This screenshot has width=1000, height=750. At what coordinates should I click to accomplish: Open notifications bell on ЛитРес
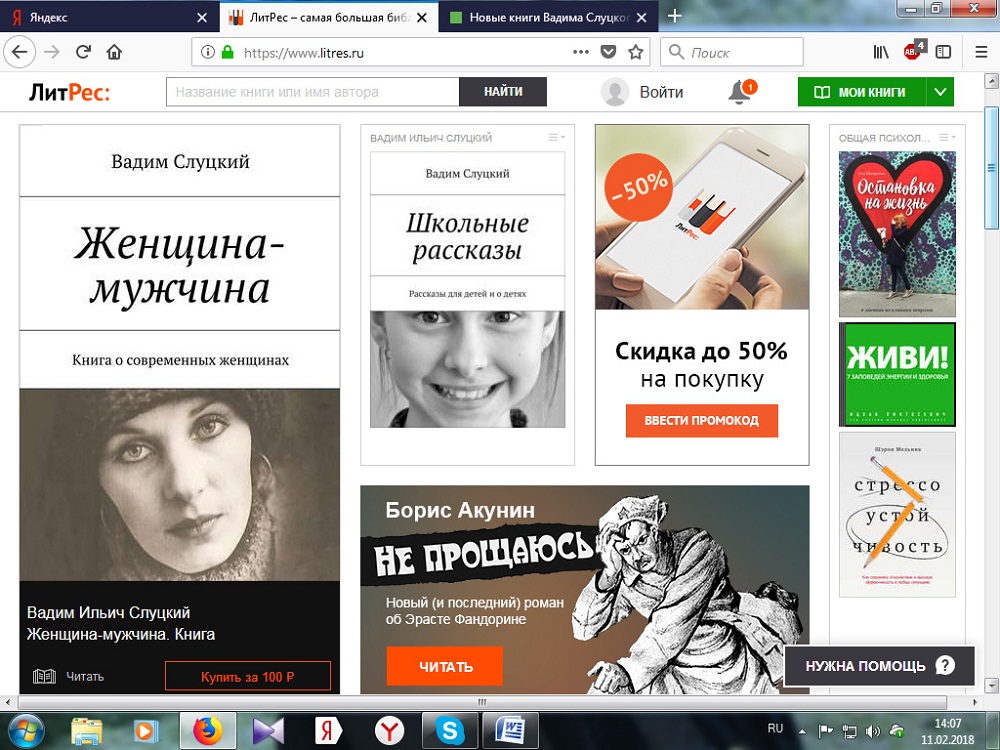(740, 92)
